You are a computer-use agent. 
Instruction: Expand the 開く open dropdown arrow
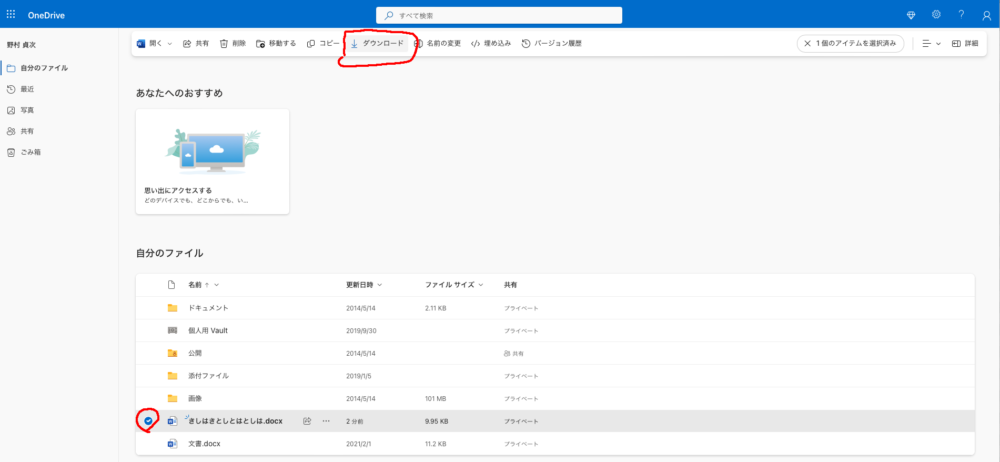[170, 44]
